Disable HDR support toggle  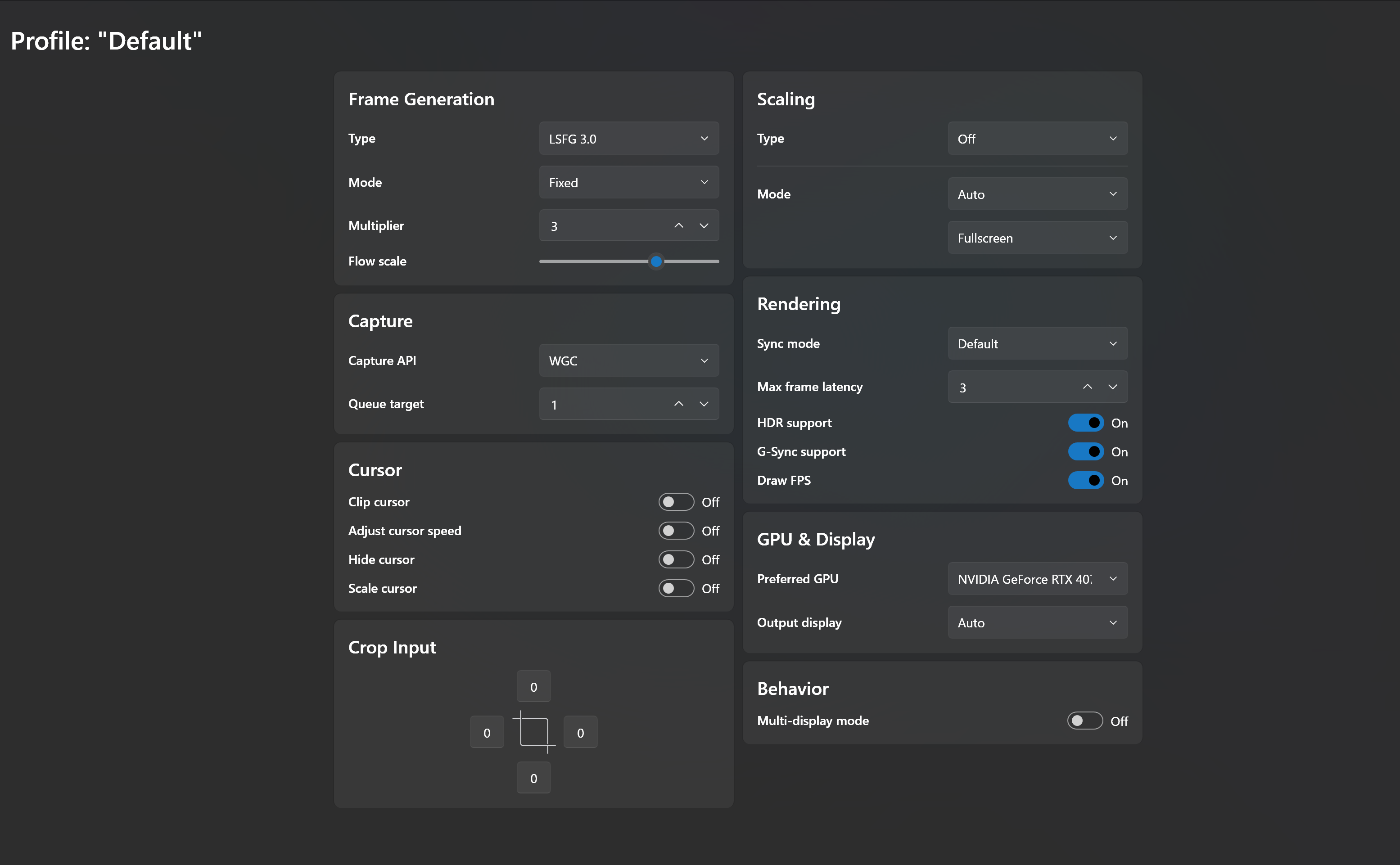(1085, 423)
